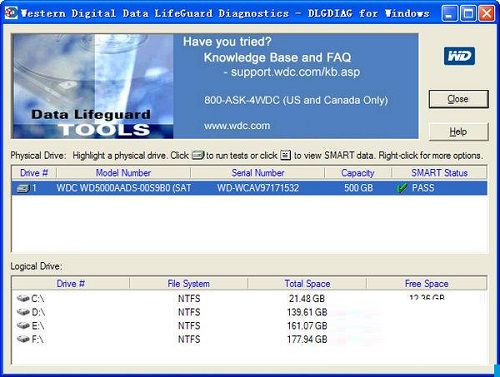The image size is (500, 377).
Task: Select the physical drive 1 disk icon
Action: [23, 188]
